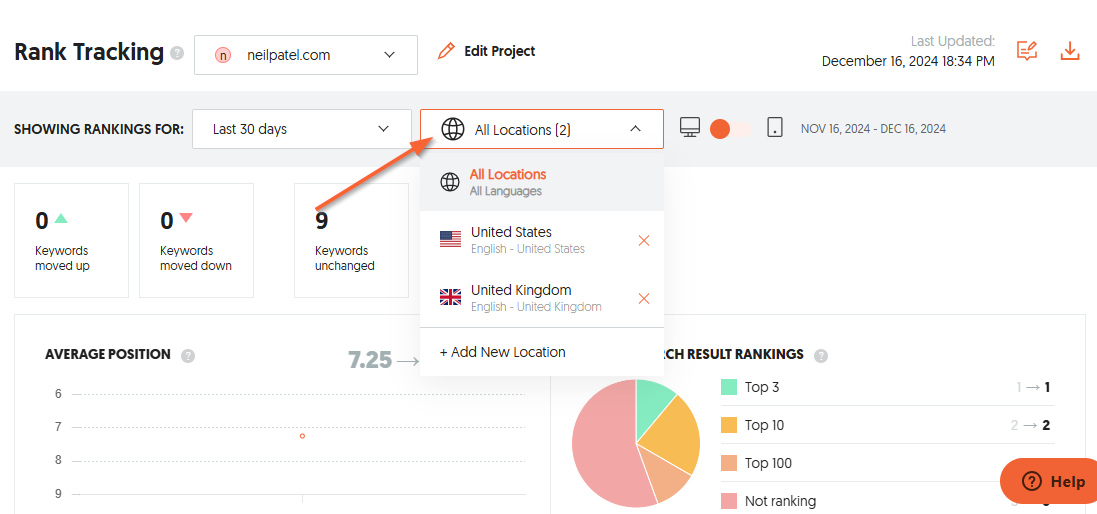Click the Search Result Rankings info icon
The width and height of the screenshot is (1097, 514).
pos(821,355)
